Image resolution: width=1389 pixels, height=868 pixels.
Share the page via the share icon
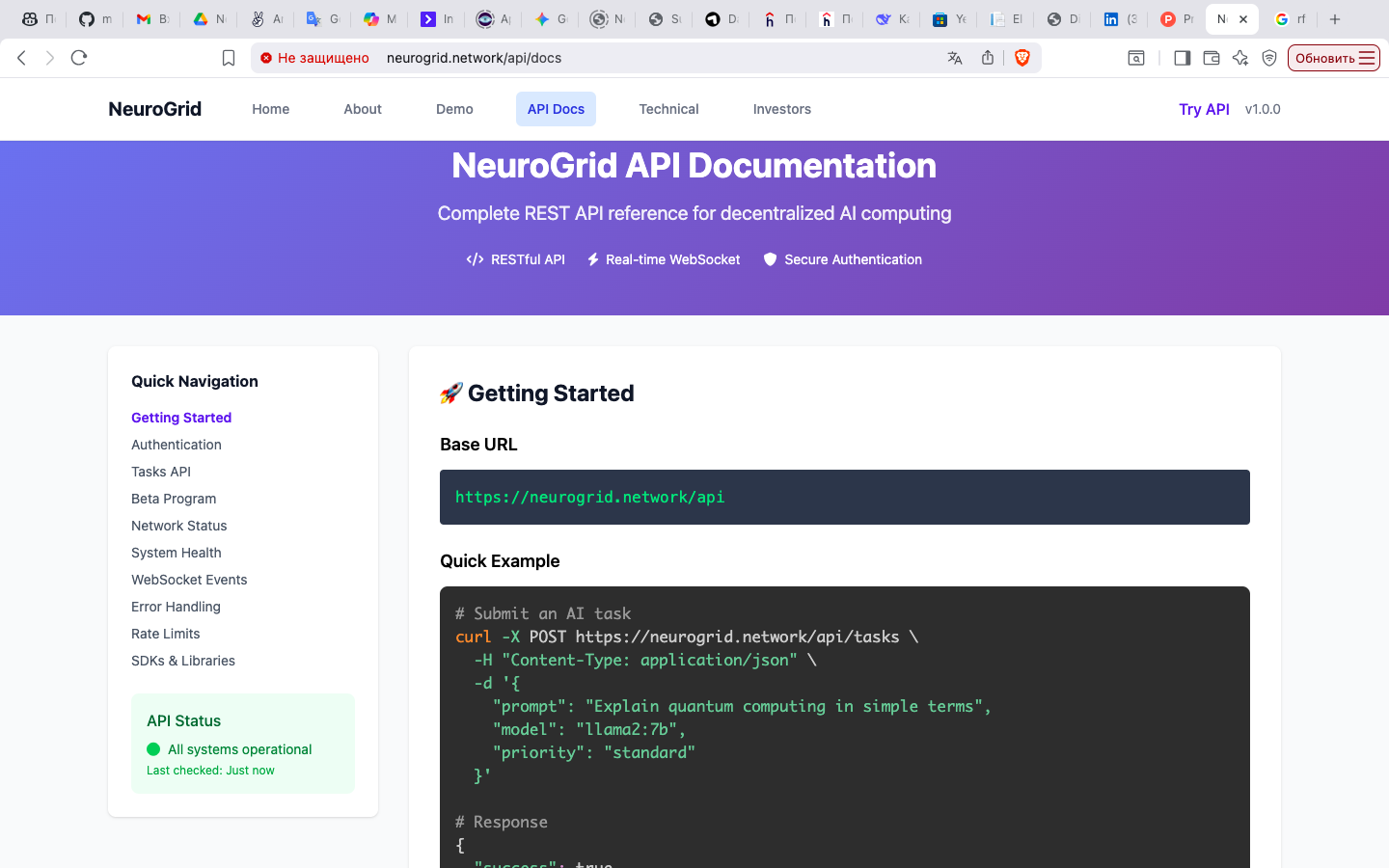987,58
